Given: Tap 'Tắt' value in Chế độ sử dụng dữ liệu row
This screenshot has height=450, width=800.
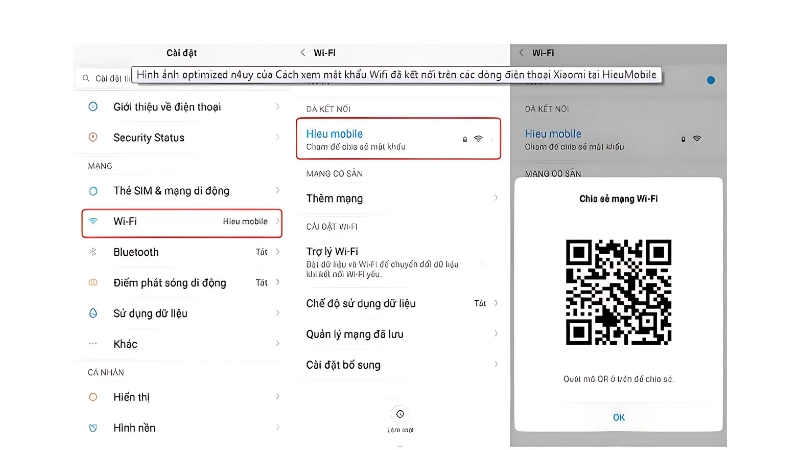Looking at the screenshot, I should pos(480,303).
